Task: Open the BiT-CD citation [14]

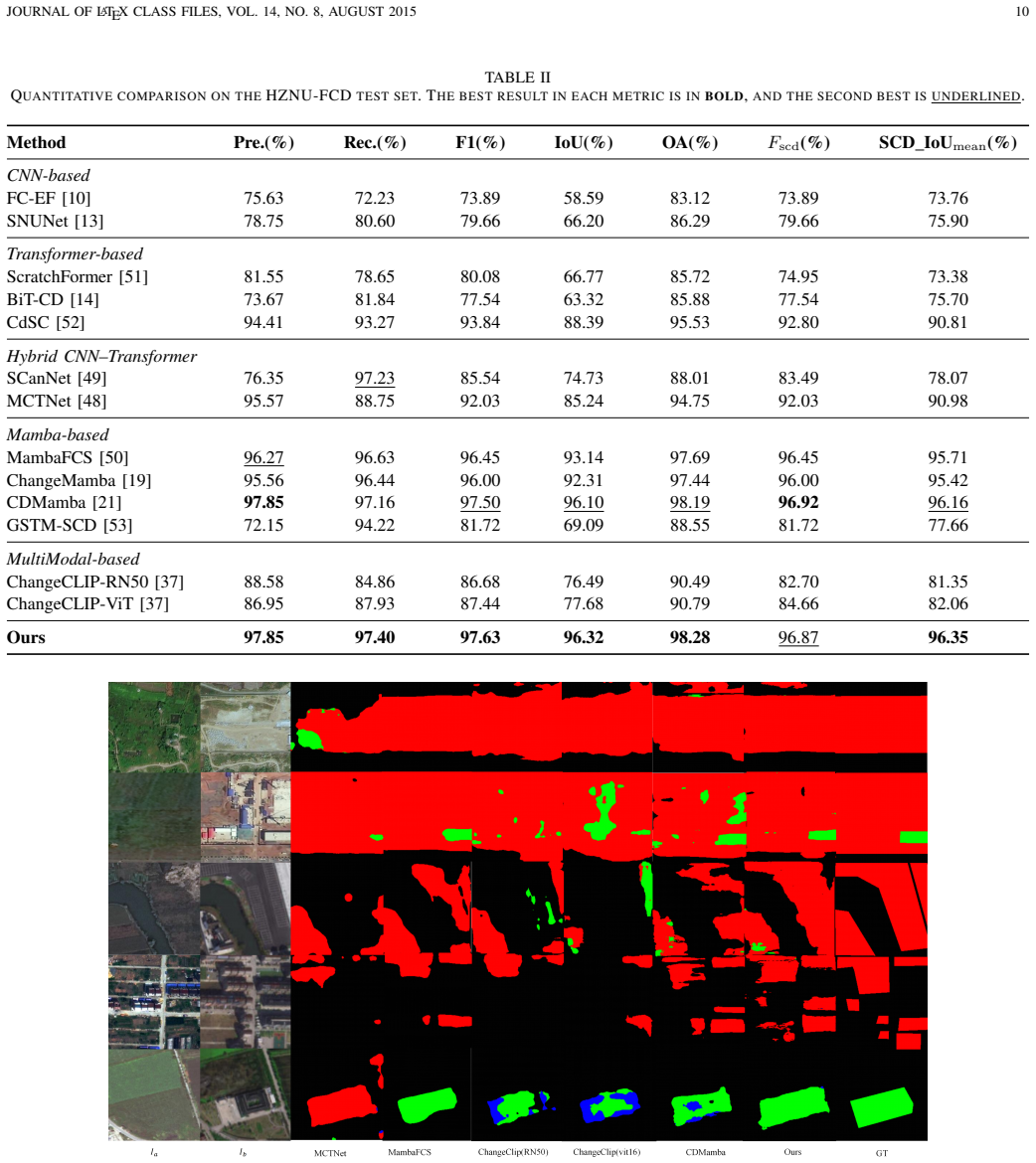Action: (85, 299)
